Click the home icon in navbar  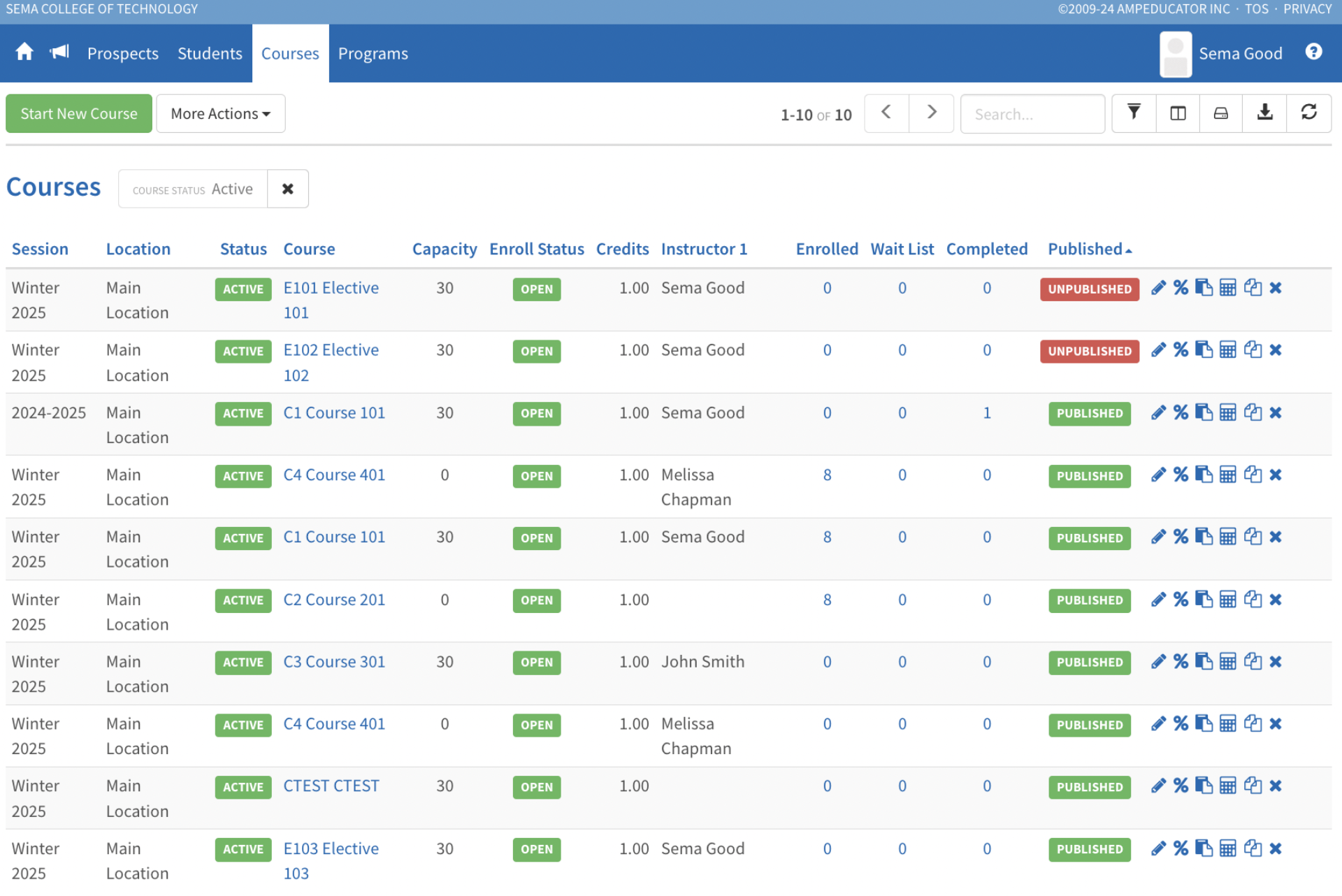24,52
